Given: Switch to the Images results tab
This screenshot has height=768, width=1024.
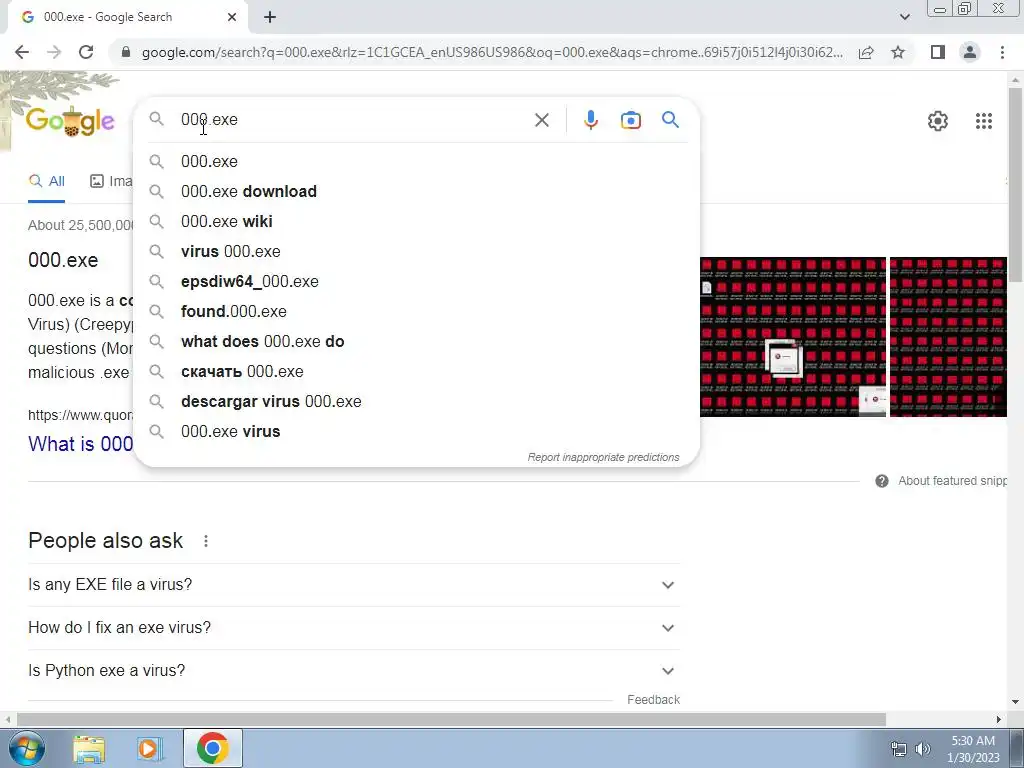Looking at the screenshot, I should 111,182.
